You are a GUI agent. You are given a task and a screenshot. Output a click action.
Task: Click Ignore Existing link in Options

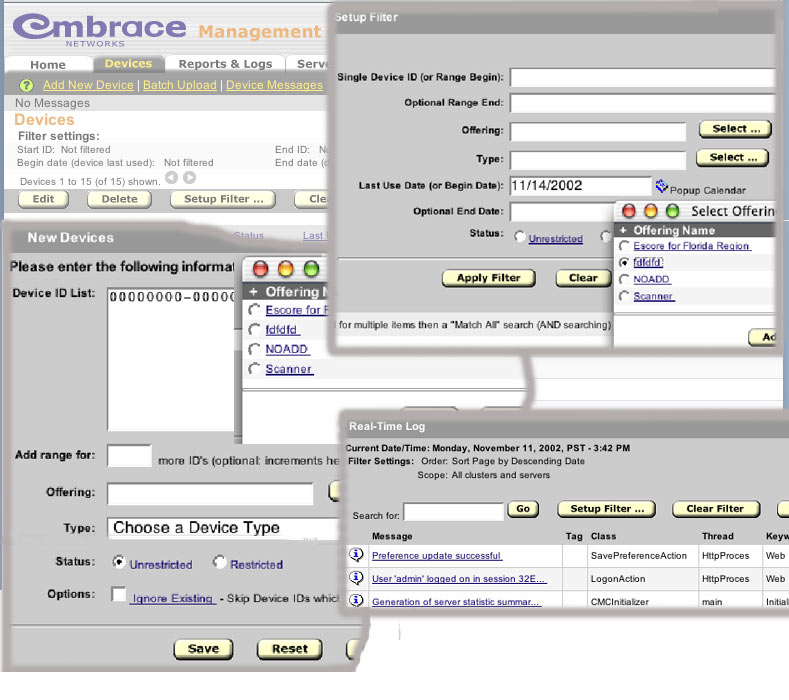[172, 598]
